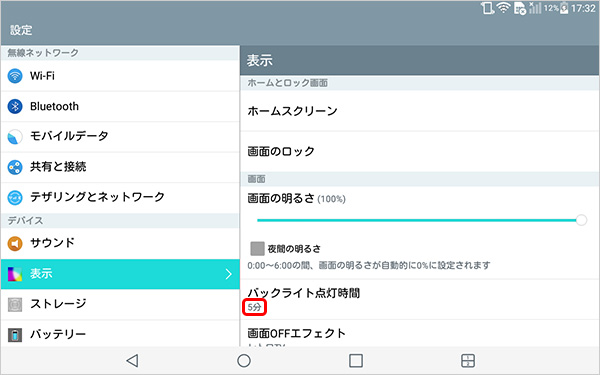Tap the 12% battery percentage

(551, 8)
